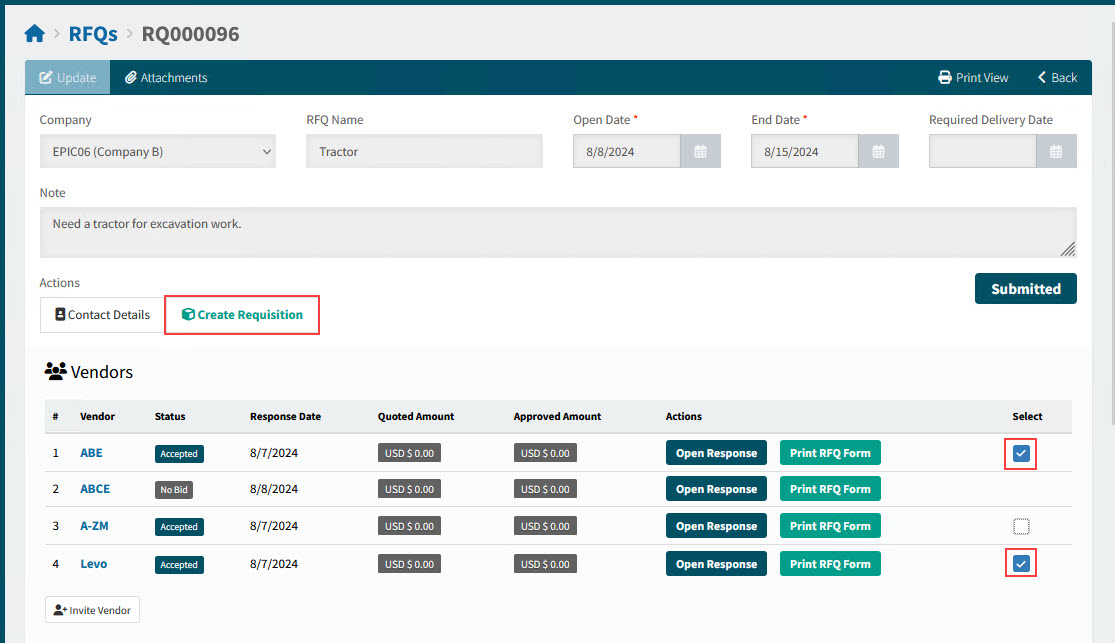Viewport: 1115px width, 643px height.
Task: Open Response for vendor ABCE
Action: [716, 489]
